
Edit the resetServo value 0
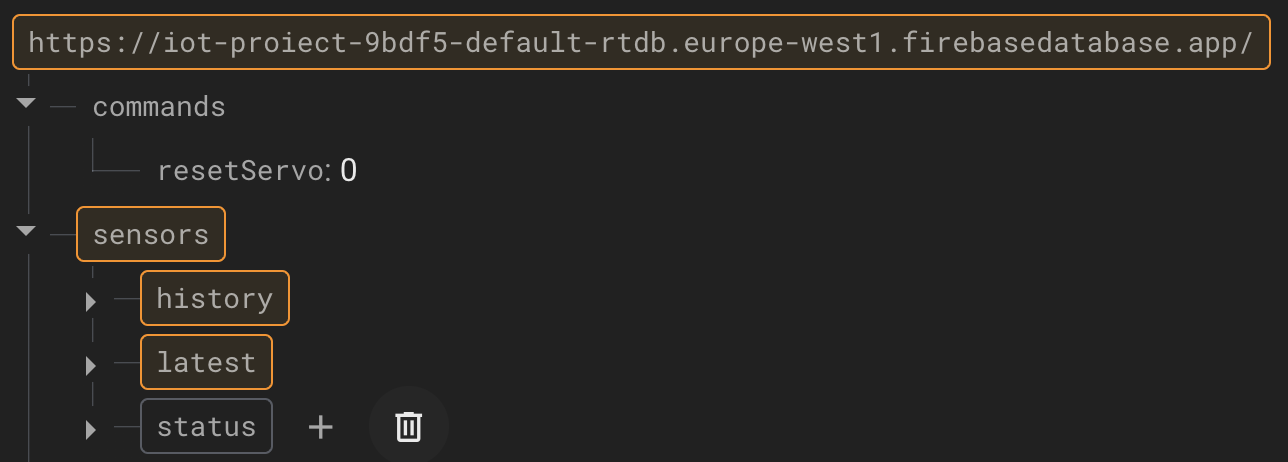(x=348, y=171)
